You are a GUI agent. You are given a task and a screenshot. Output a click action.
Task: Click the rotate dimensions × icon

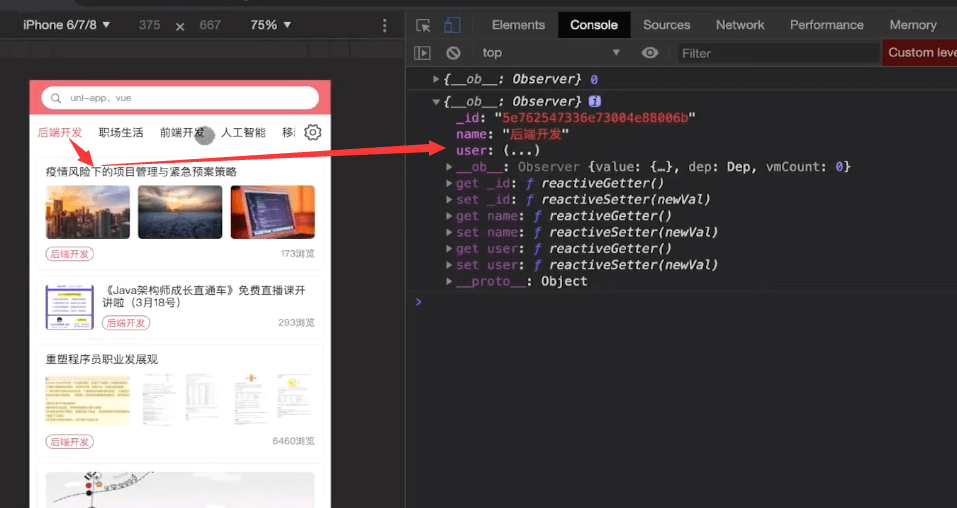180,26
